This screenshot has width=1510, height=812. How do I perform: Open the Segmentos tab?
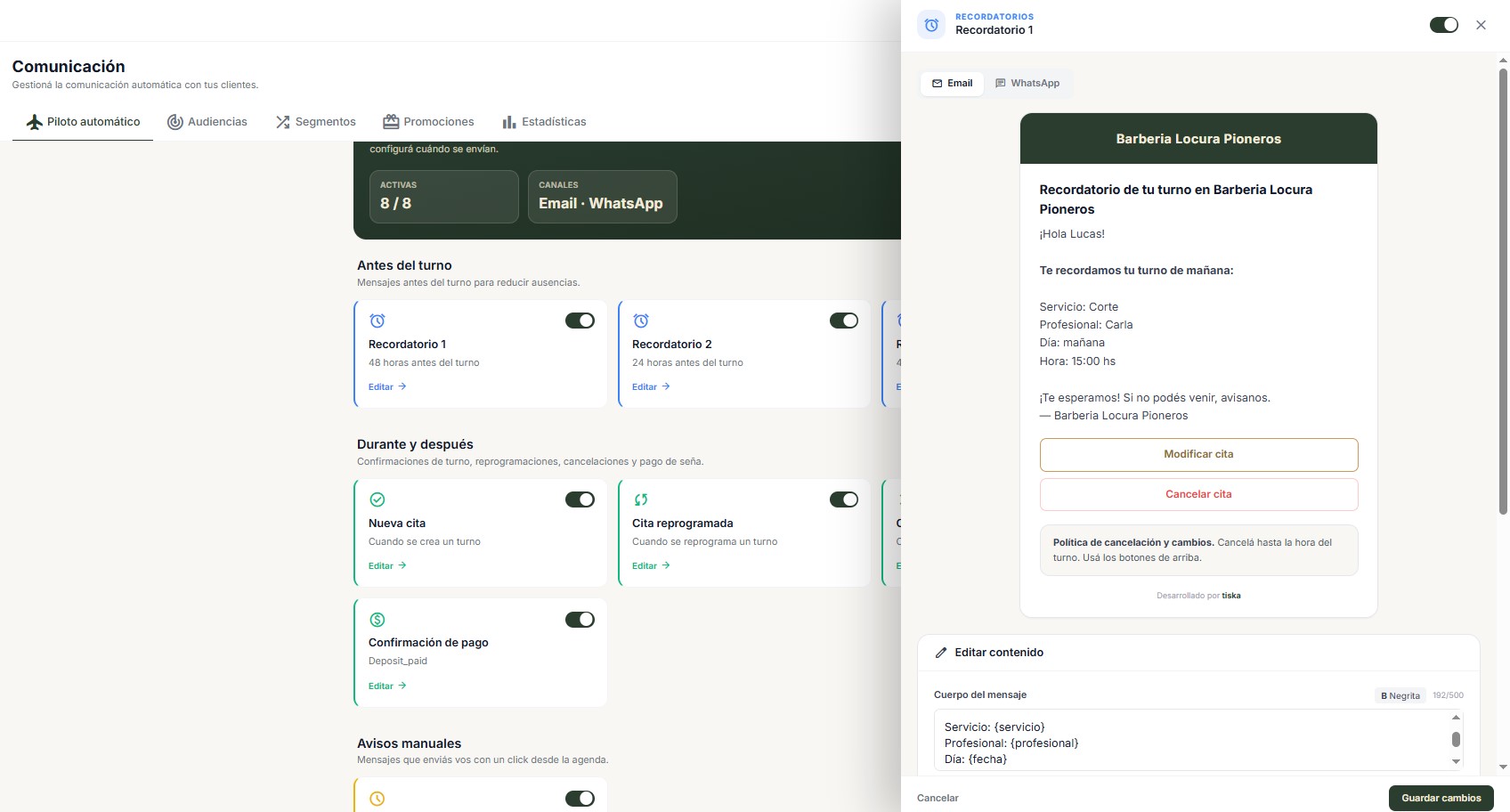[x=315, y=122]
